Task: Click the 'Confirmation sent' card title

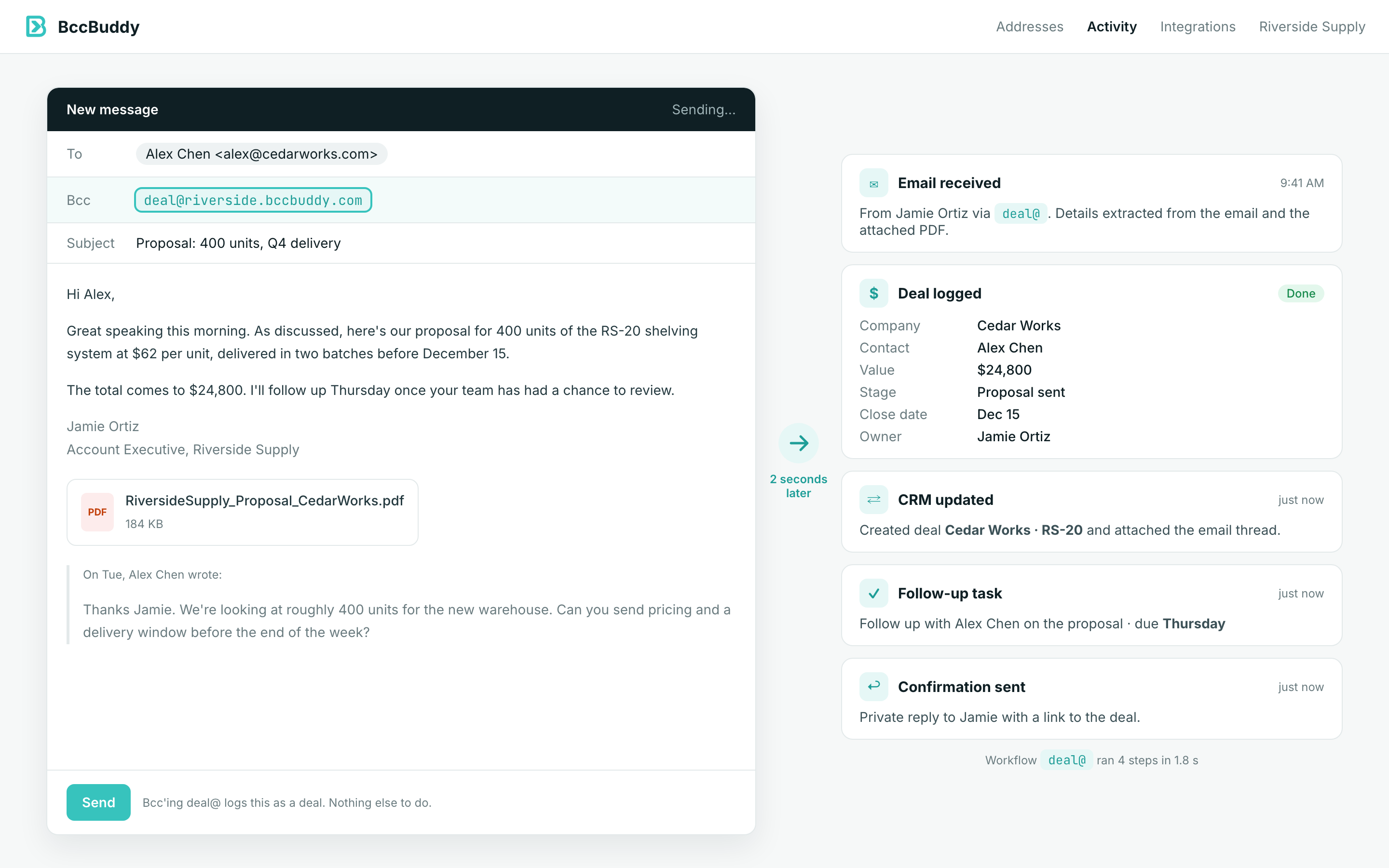Action: [x=961, y=687]
